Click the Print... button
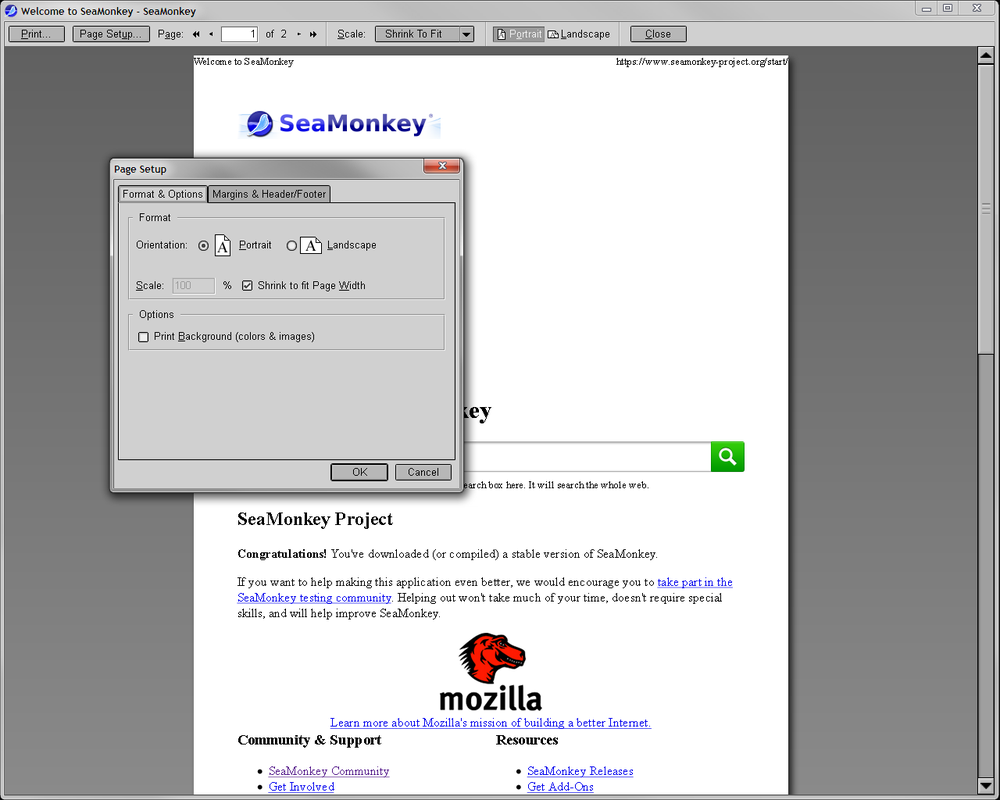Screen dimensions: 1000x800 pos(36,34)
